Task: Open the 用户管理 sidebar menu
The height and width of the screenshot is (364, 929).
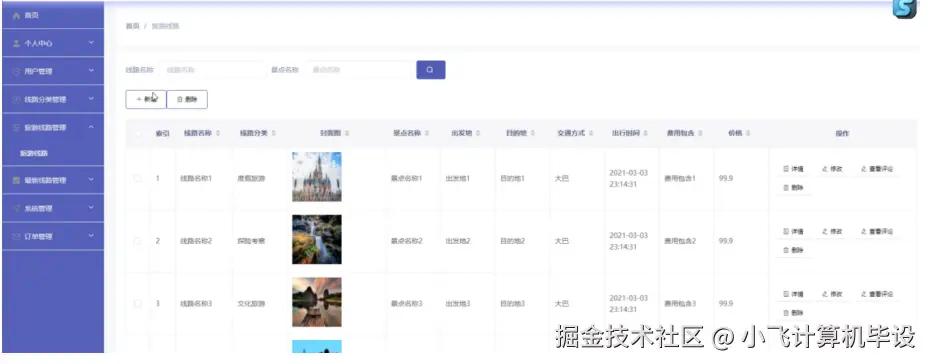Action: (53, 71)
